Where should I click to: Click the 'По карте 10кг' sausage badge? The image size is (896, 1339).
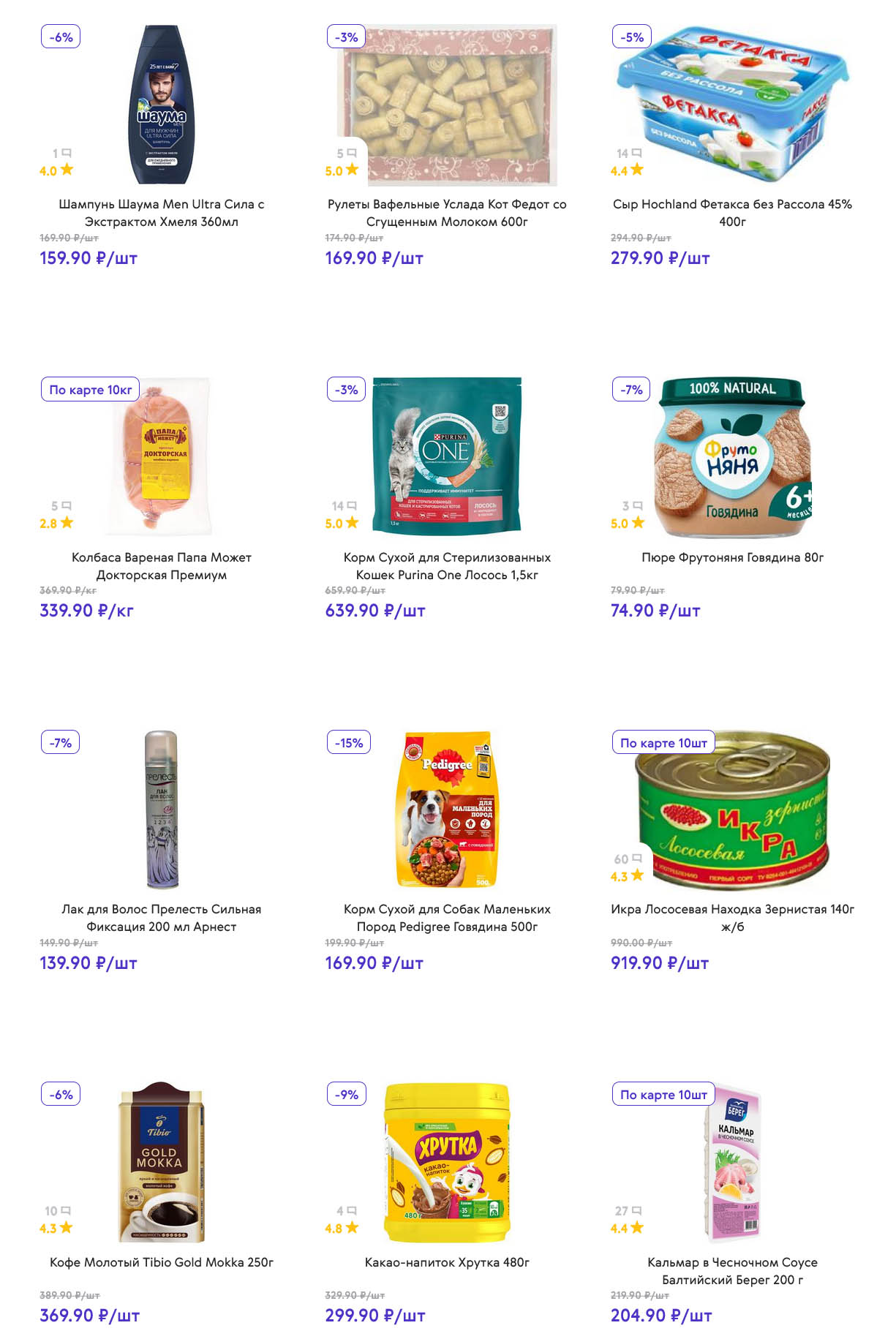pyautogui.click(x=91, y=390)
